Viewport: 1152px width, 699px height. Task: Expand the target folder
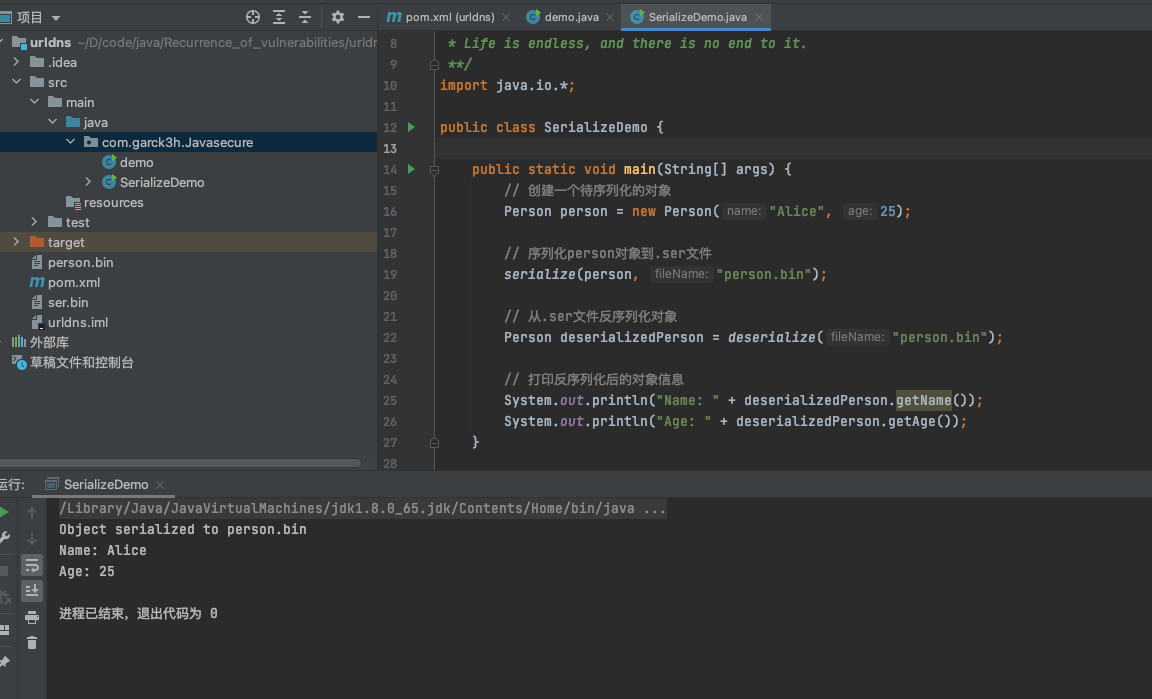(16, 242)
